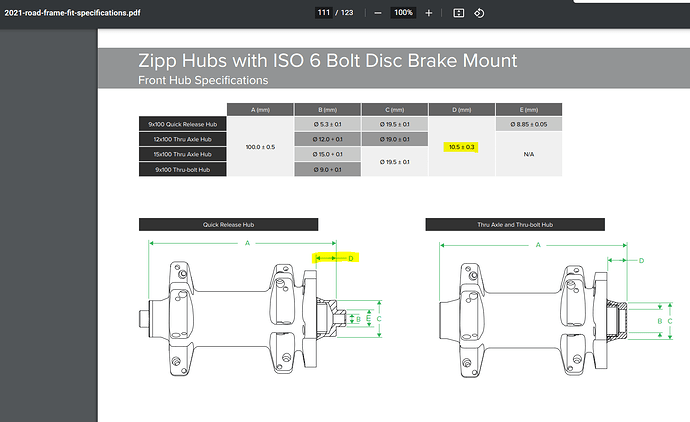Select the '15x100 Thru Axle Hub' row label

point(183,154)
